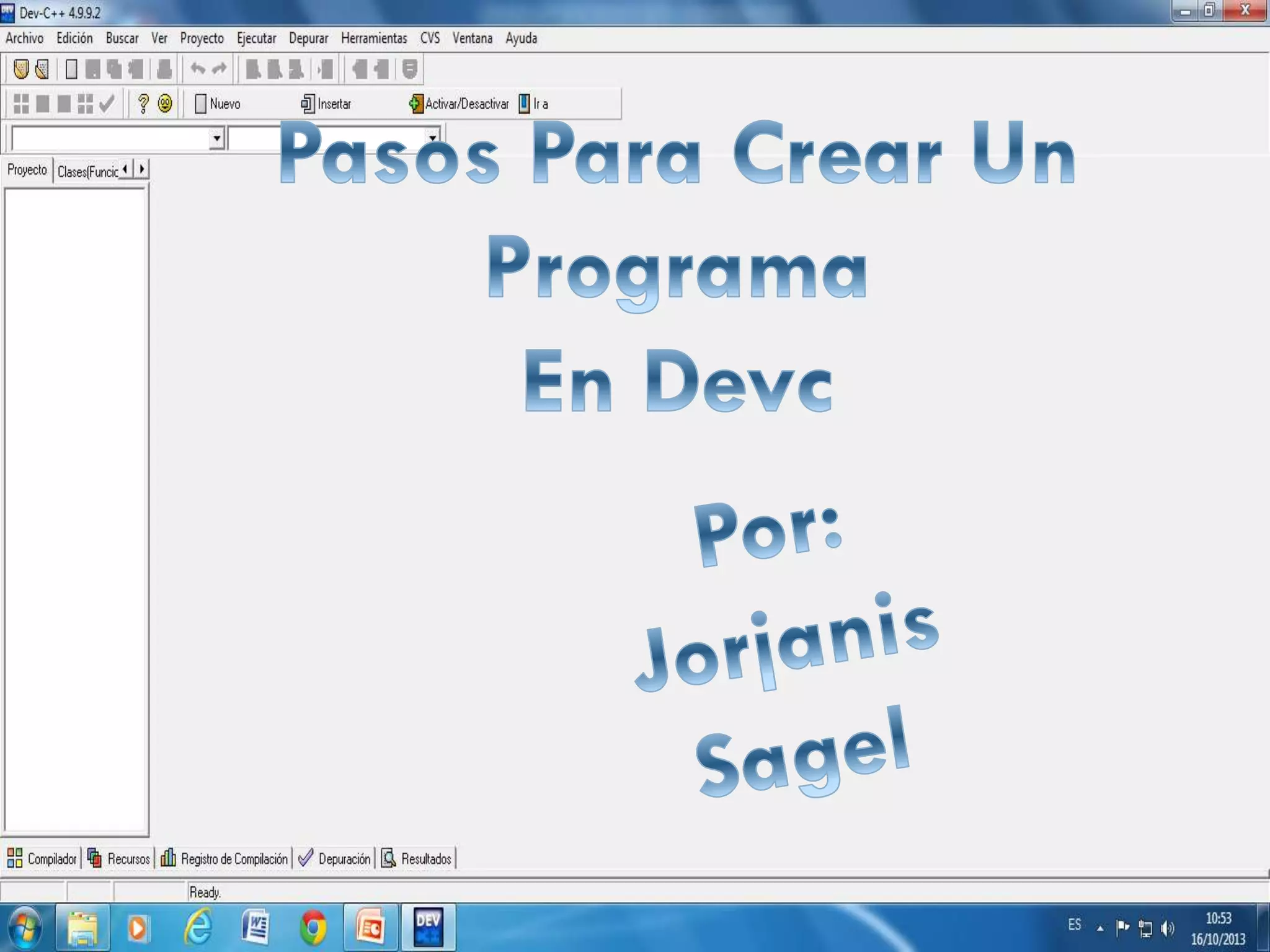Open the Ejecutar menu
The width and height of the screenshot is (1270, 952).
(256, 38)
